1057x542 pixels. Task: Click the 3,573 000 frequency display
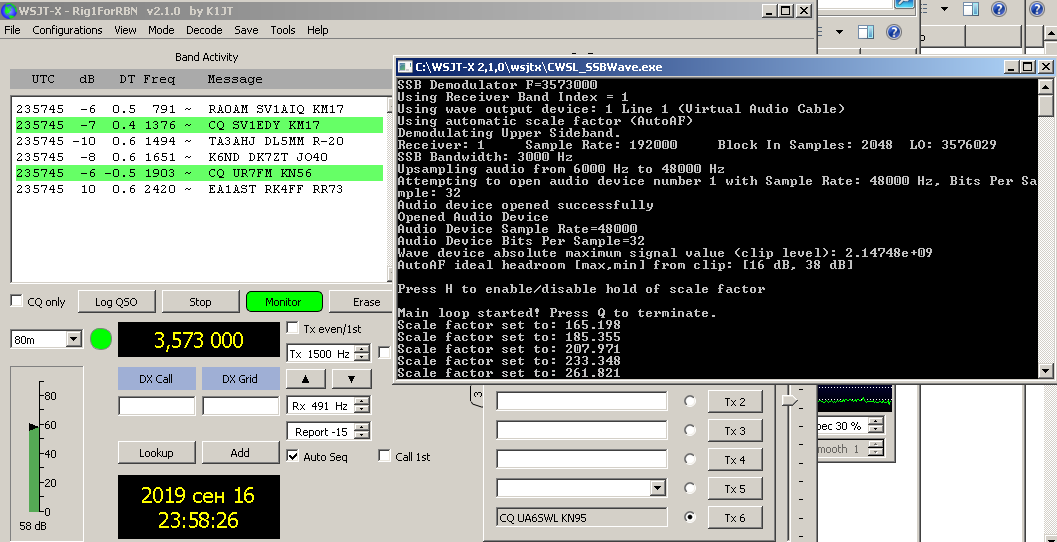[199, 340]
